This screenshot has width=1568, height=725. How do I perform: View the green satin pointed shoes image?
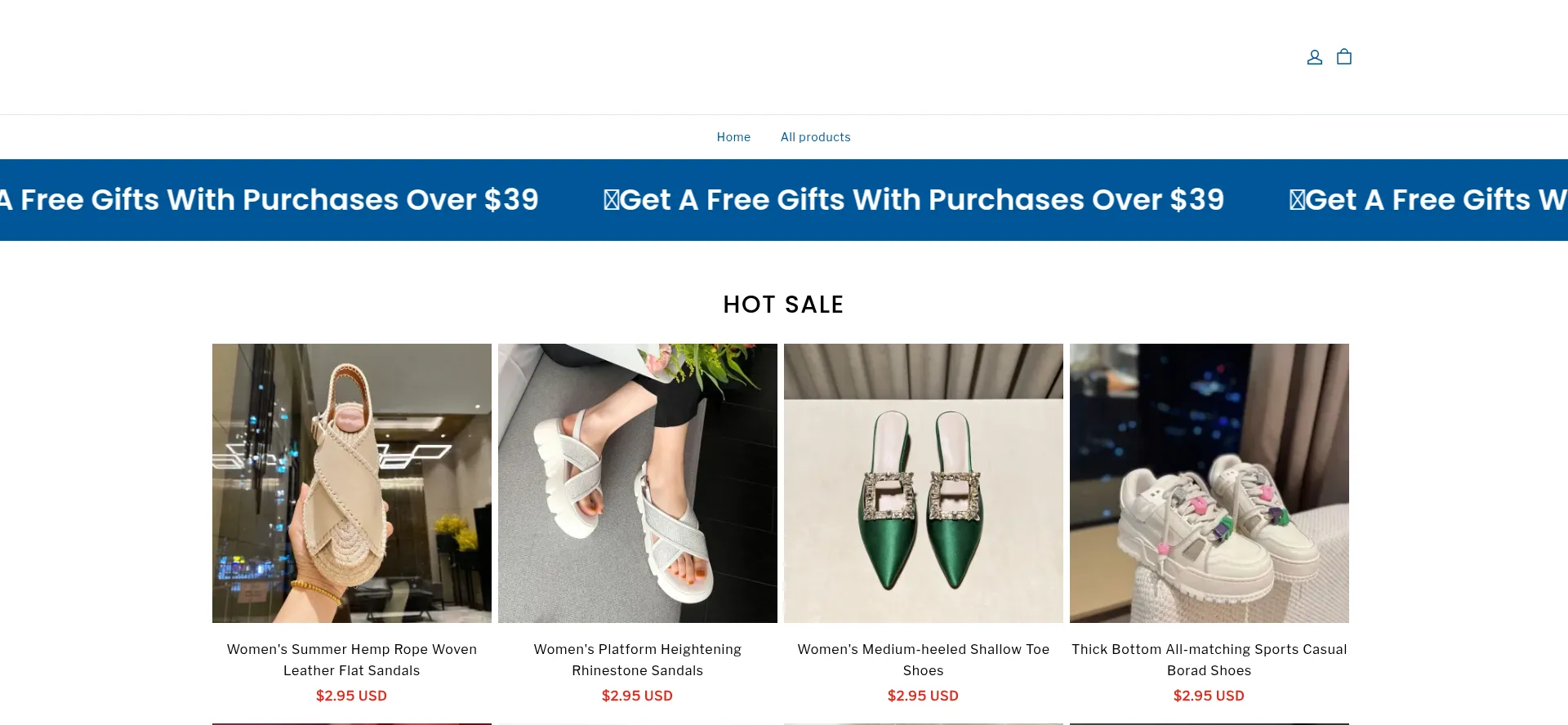click(924, 483)
